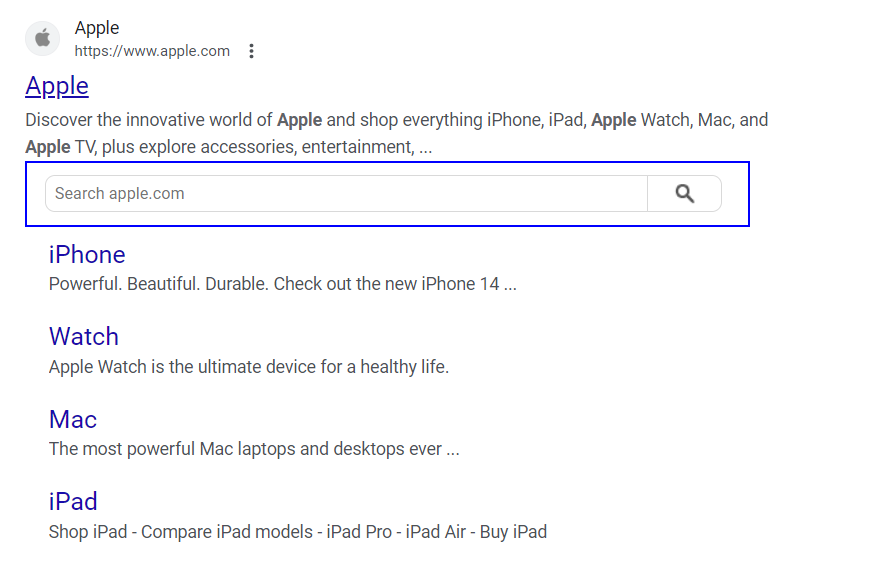This screenshot has height=581, width=873.
Task: Click 'Buy iPad' in the iPad description
Action: click(513, 532)
